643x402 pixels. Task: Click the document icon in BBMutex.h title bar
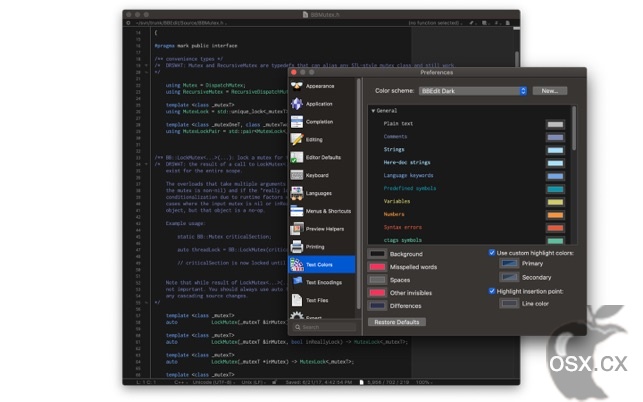pos(305,14)
